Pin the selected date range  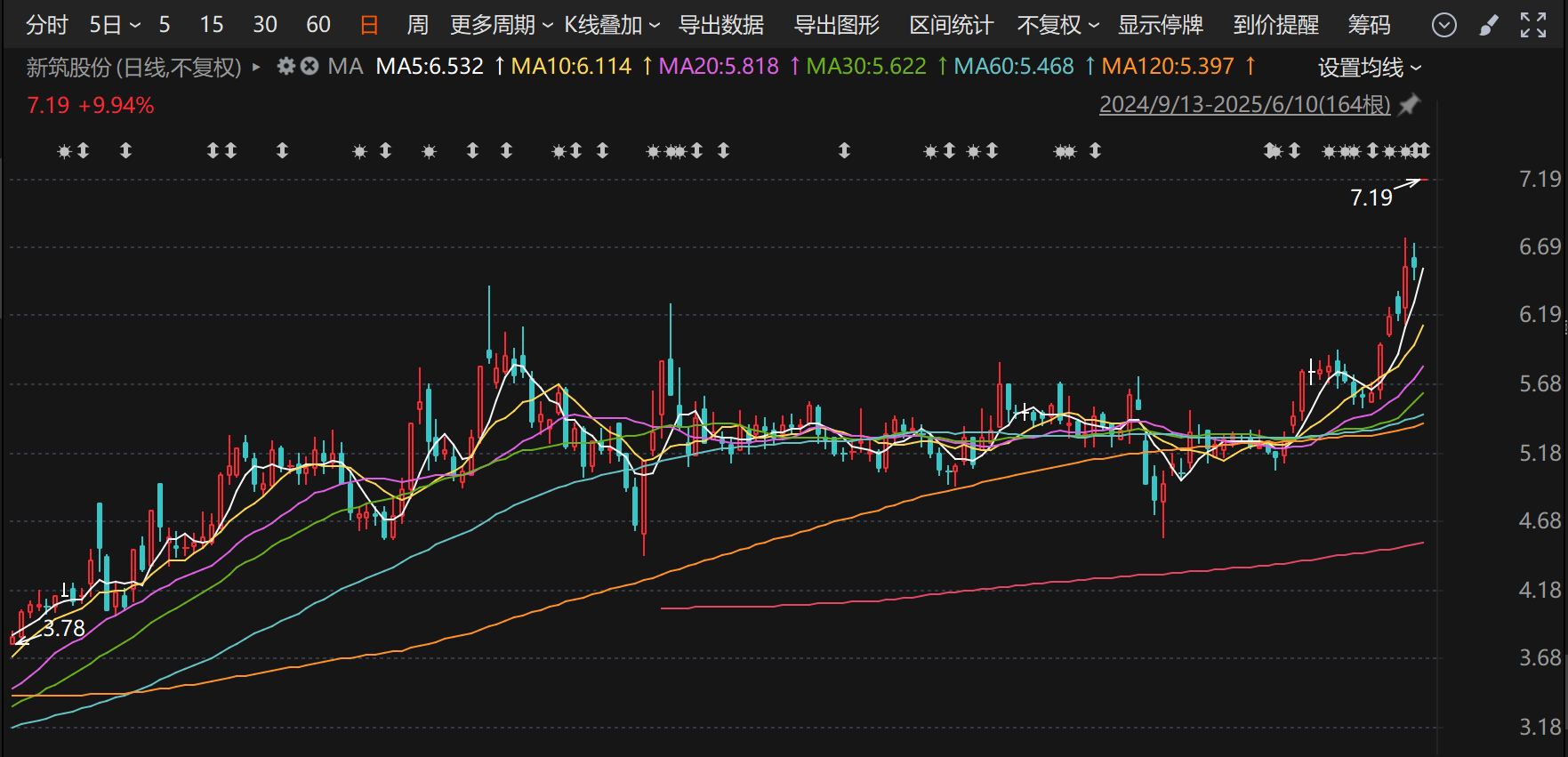click(x=1409, y=105)
